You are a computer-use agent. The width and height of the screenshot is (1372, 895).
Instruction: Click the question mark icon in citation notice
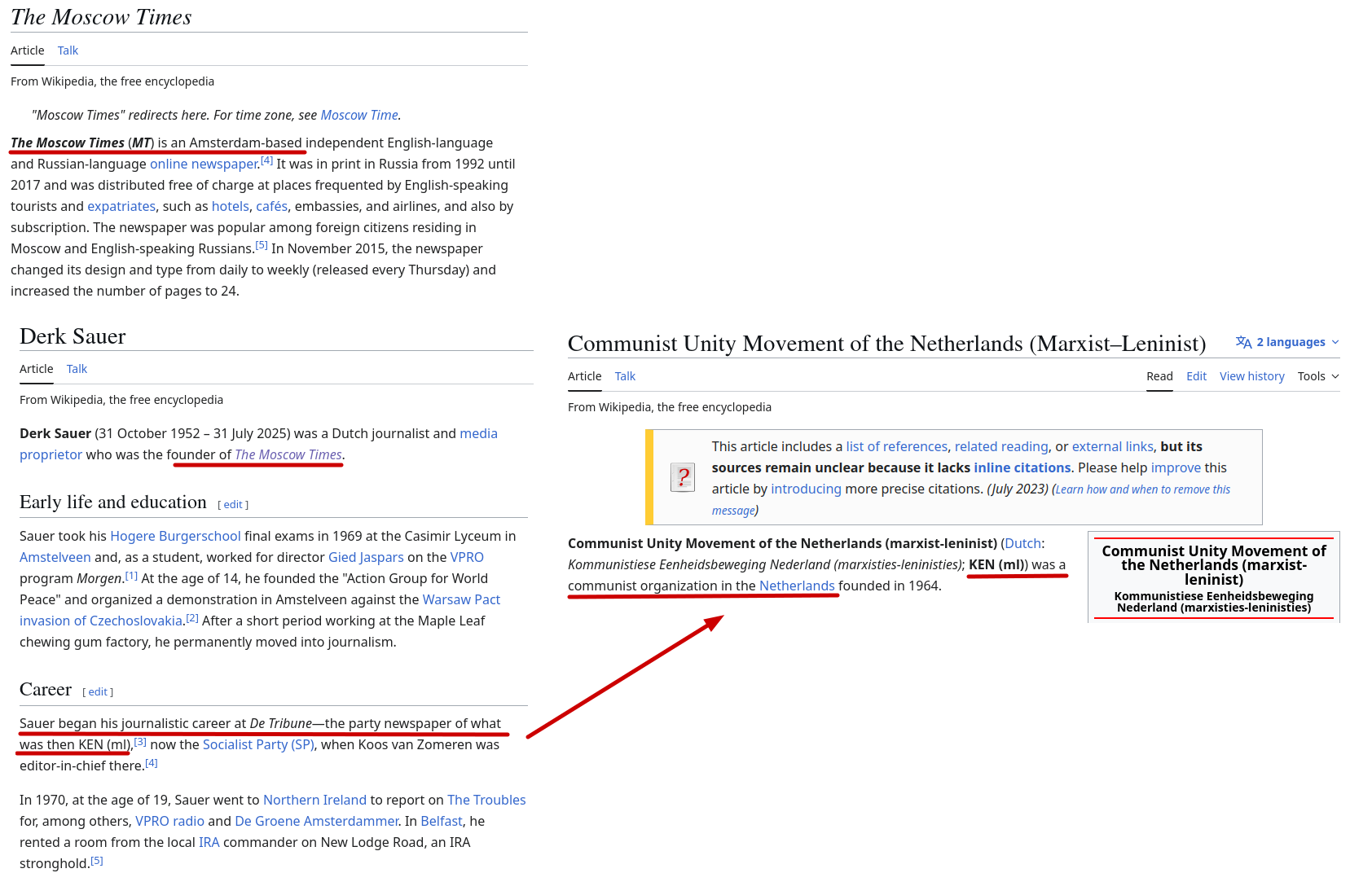[683, 477]
